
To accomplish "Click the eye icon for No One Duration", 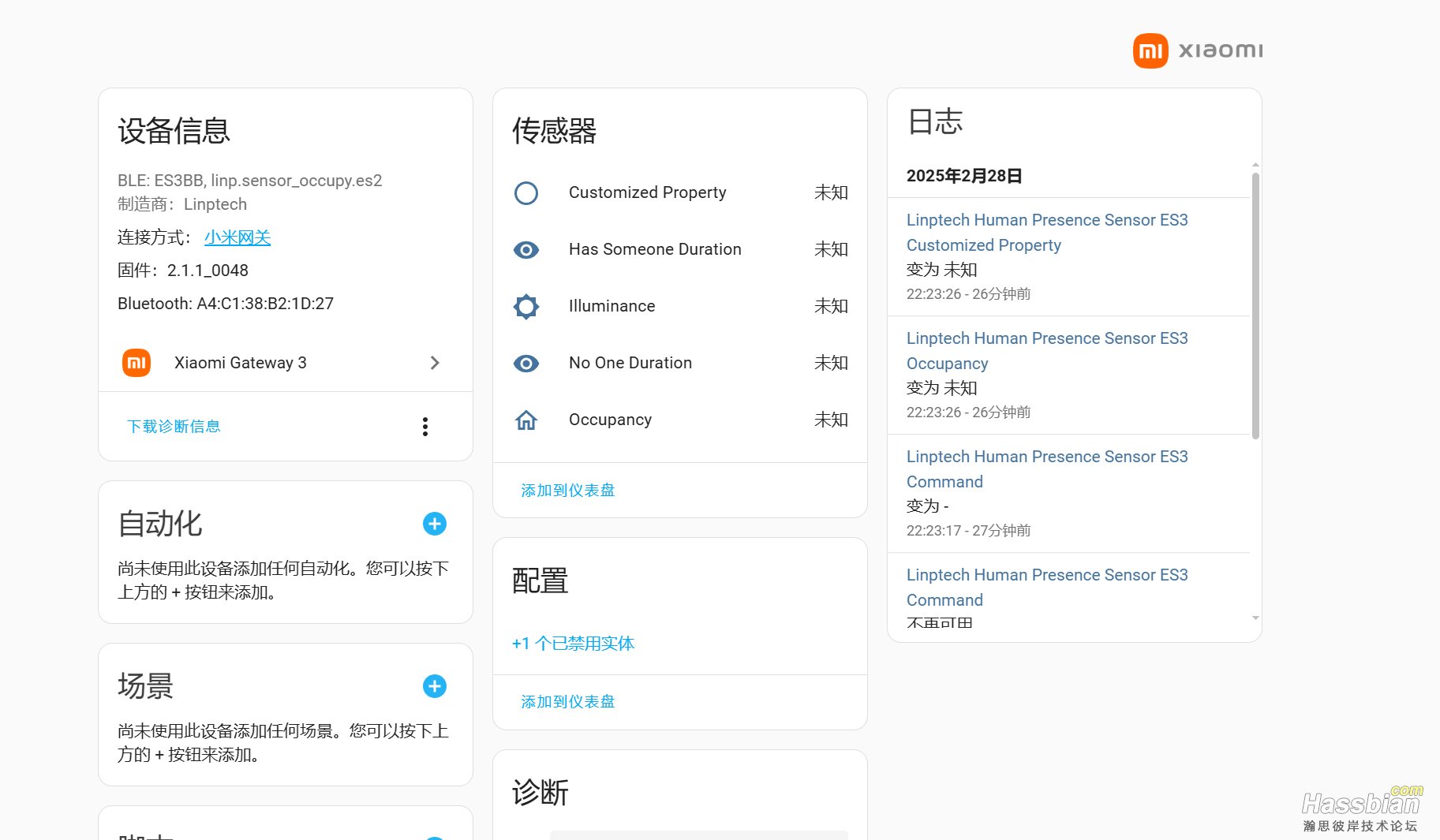I will [x=526, y=364].
